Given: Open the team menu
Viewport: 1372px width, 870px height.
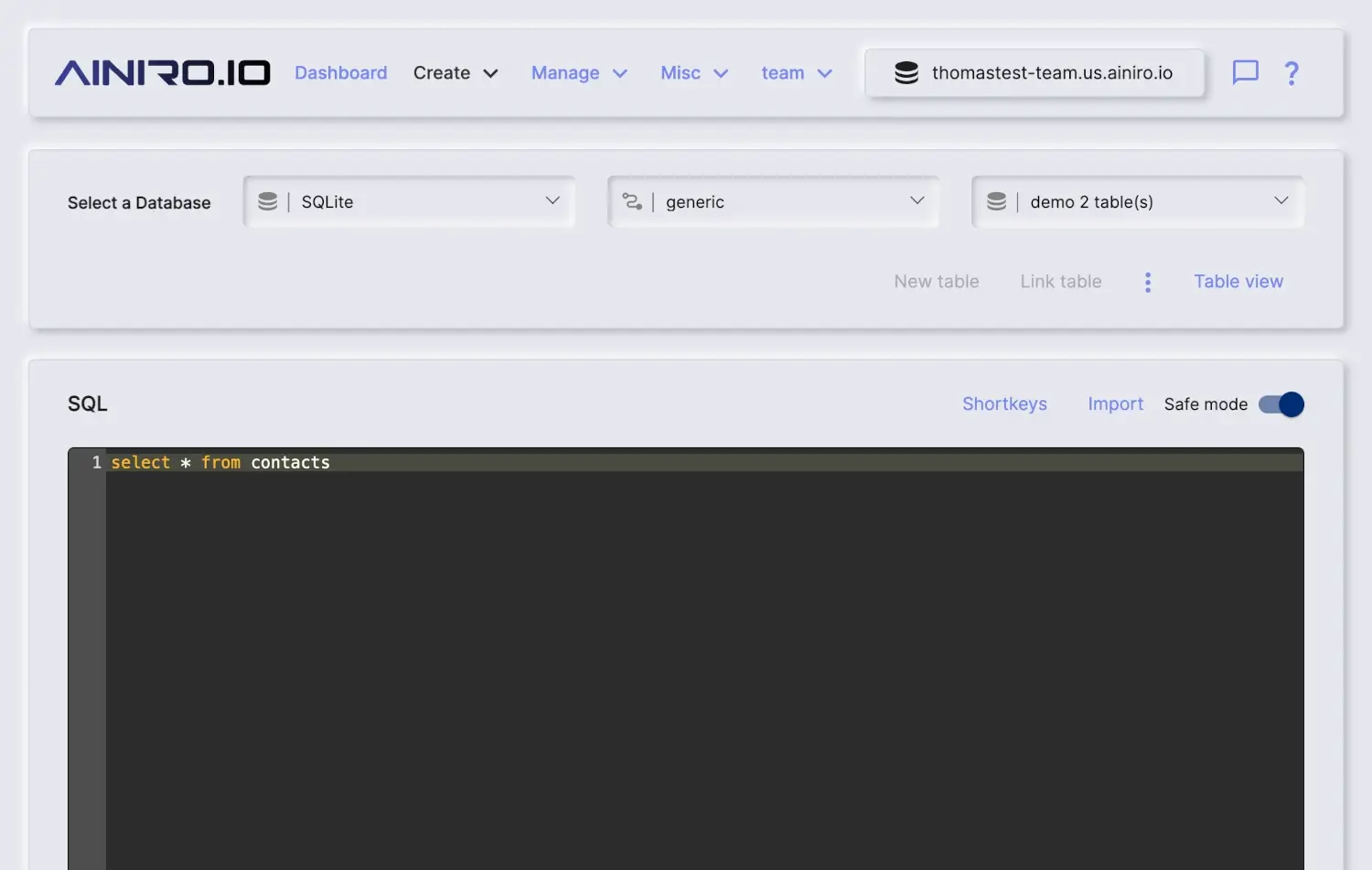Looking at the screenshot, I should coord(797,73).
